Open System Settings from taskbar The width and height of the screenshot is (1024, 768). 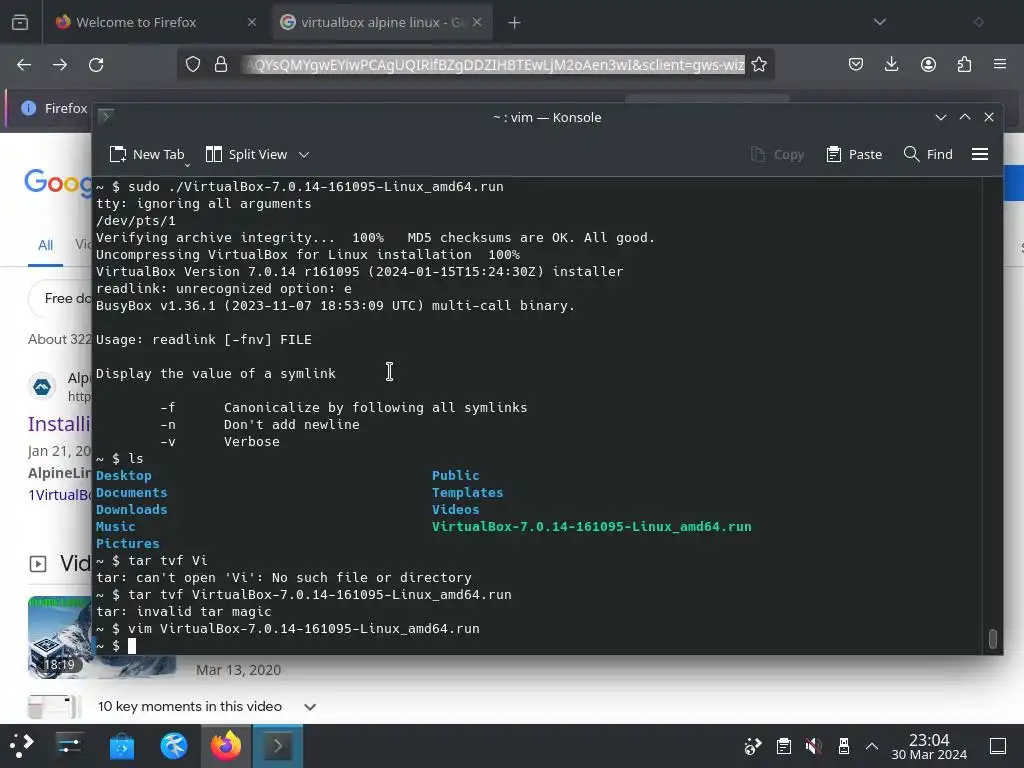(69, 746)
